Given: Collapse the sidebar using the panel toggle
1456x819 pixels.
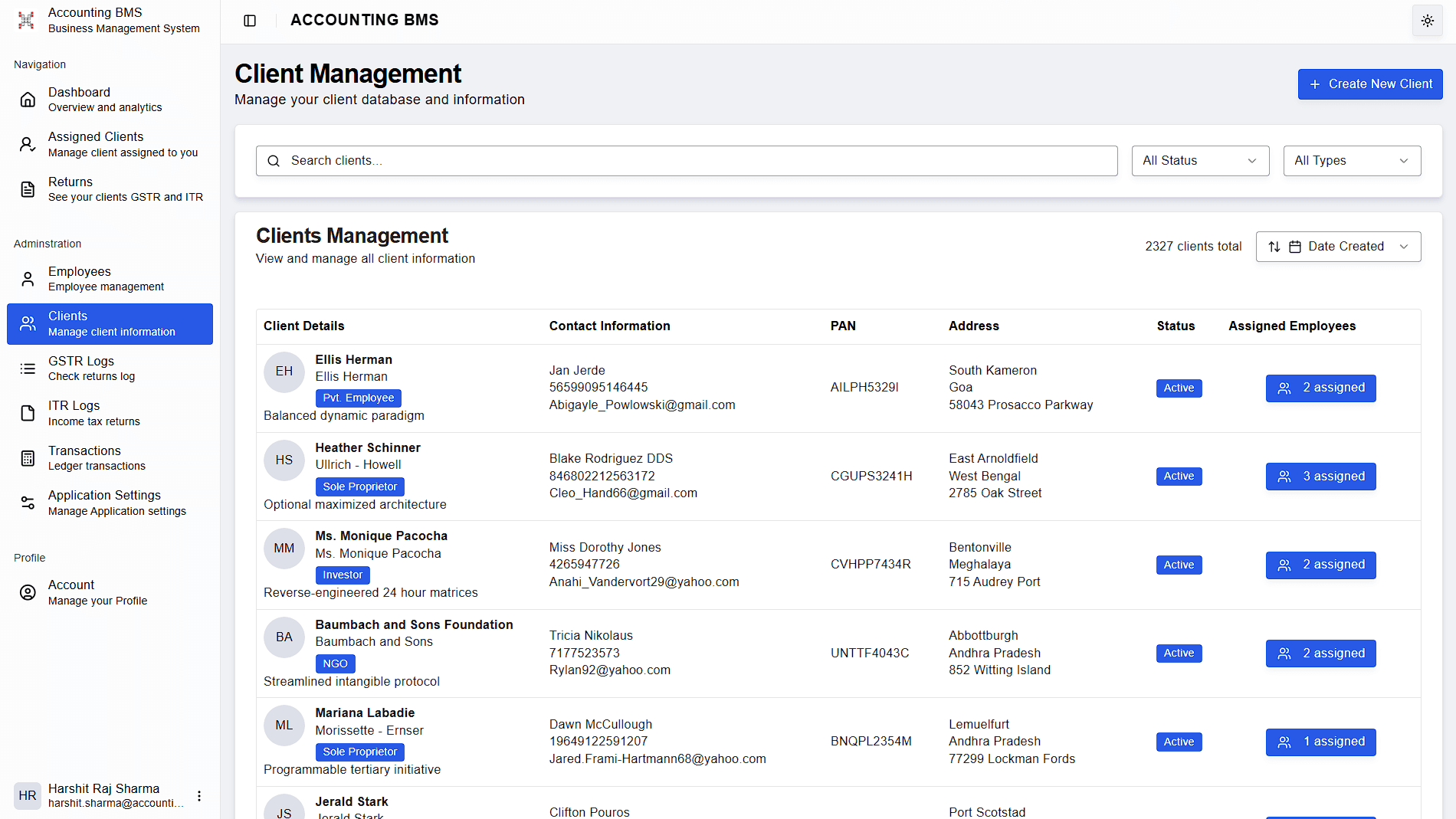Looking at the screenshot, I should click(x=250, y=21).
